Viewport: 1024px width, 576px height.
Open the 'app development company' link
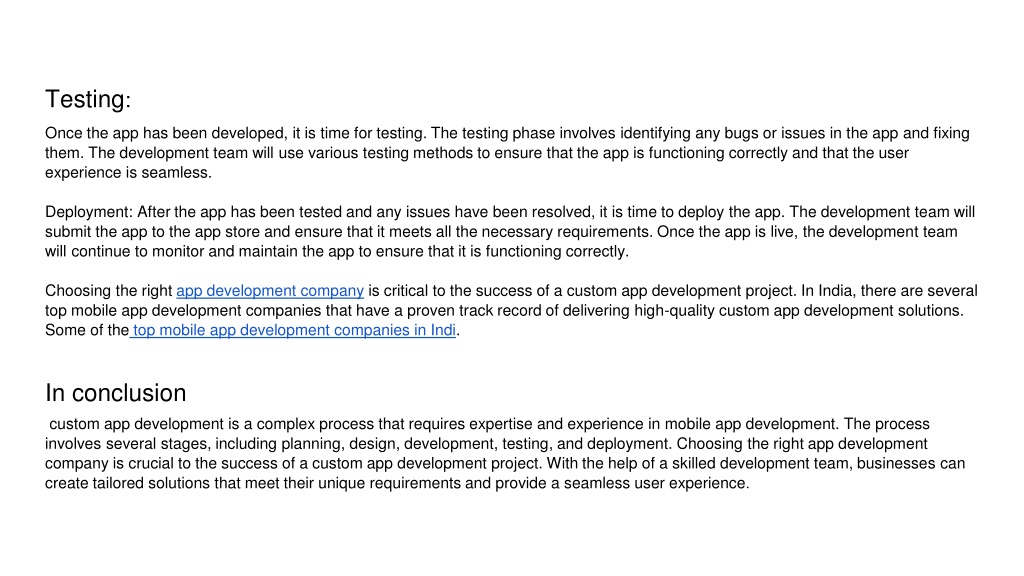pyautogui.click(x=270, y=291)
